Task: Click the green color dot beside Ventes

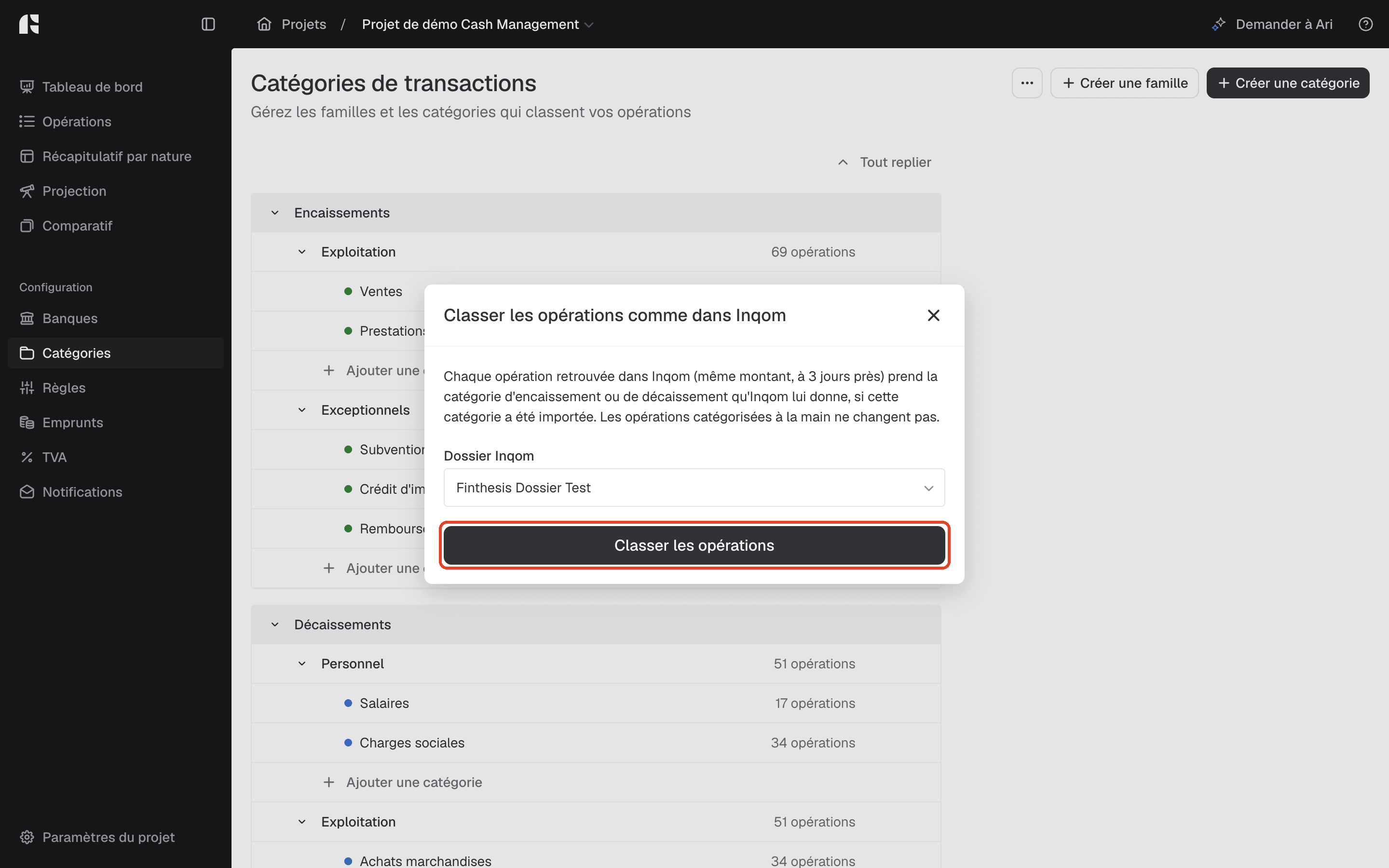Action: 348,292
